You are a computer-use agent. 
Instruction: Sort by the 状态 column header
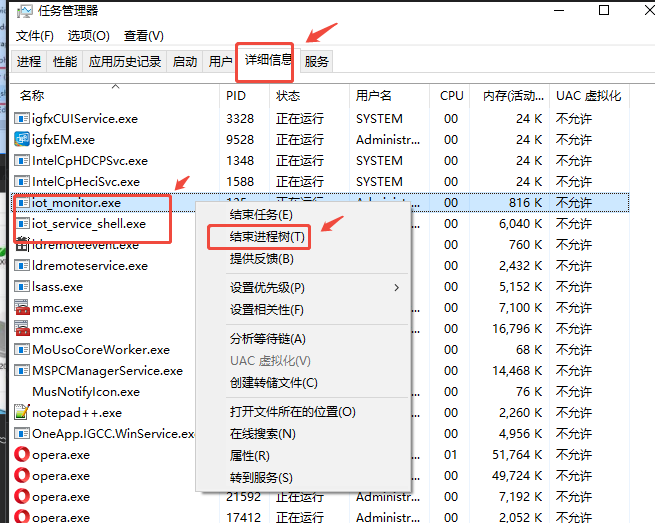310,96
